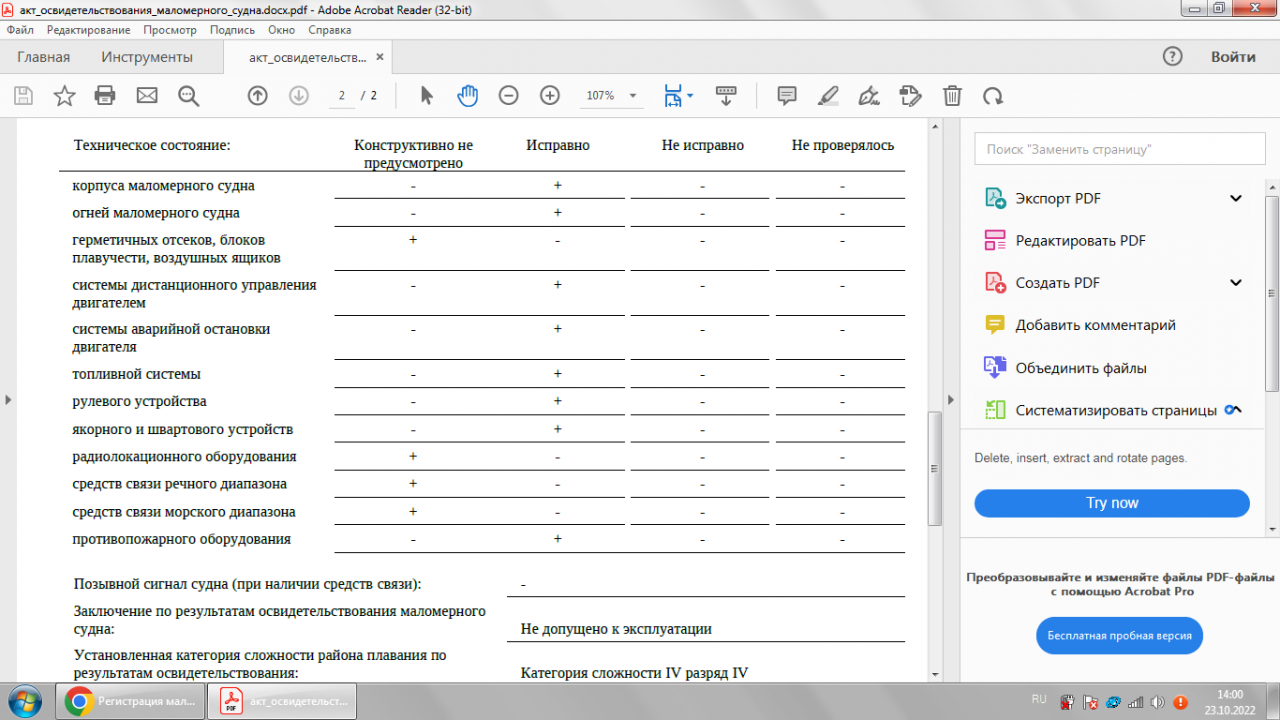
Task: Click the Систематизировать страницы tool icon
Action: coord(994,410)
